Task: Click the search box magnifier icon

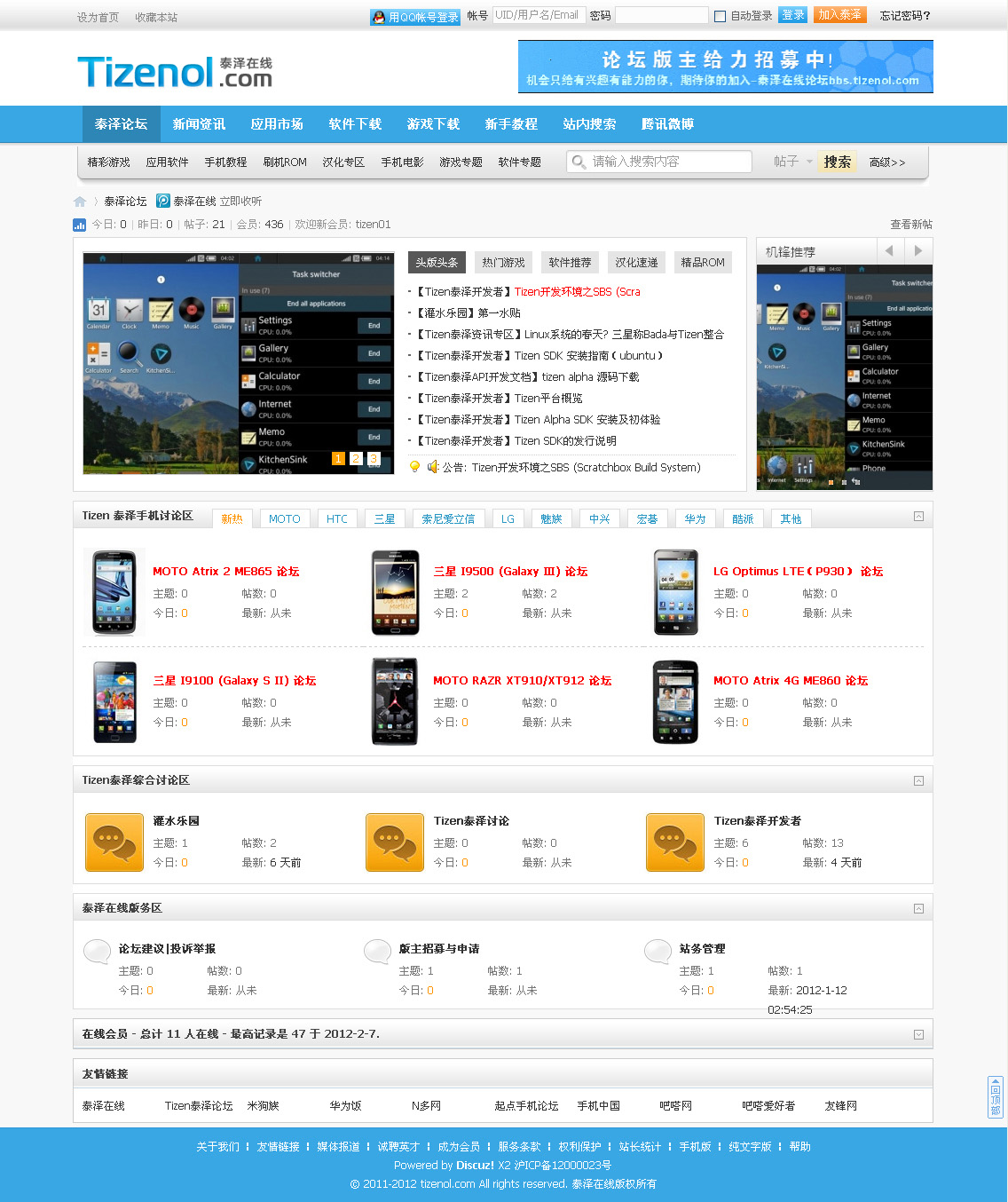Action: [x=579, y=162]
